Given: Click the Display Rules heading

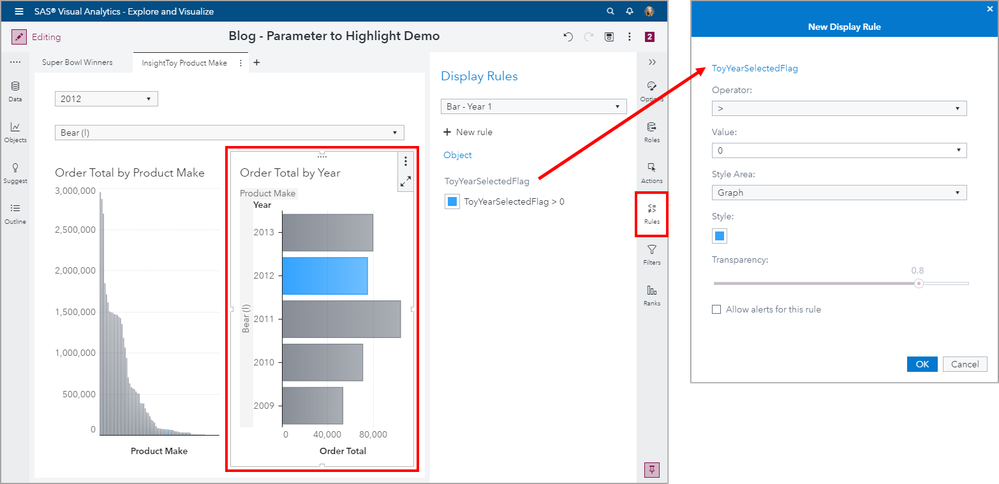Looking at the screenshot, I should point(479,76).
